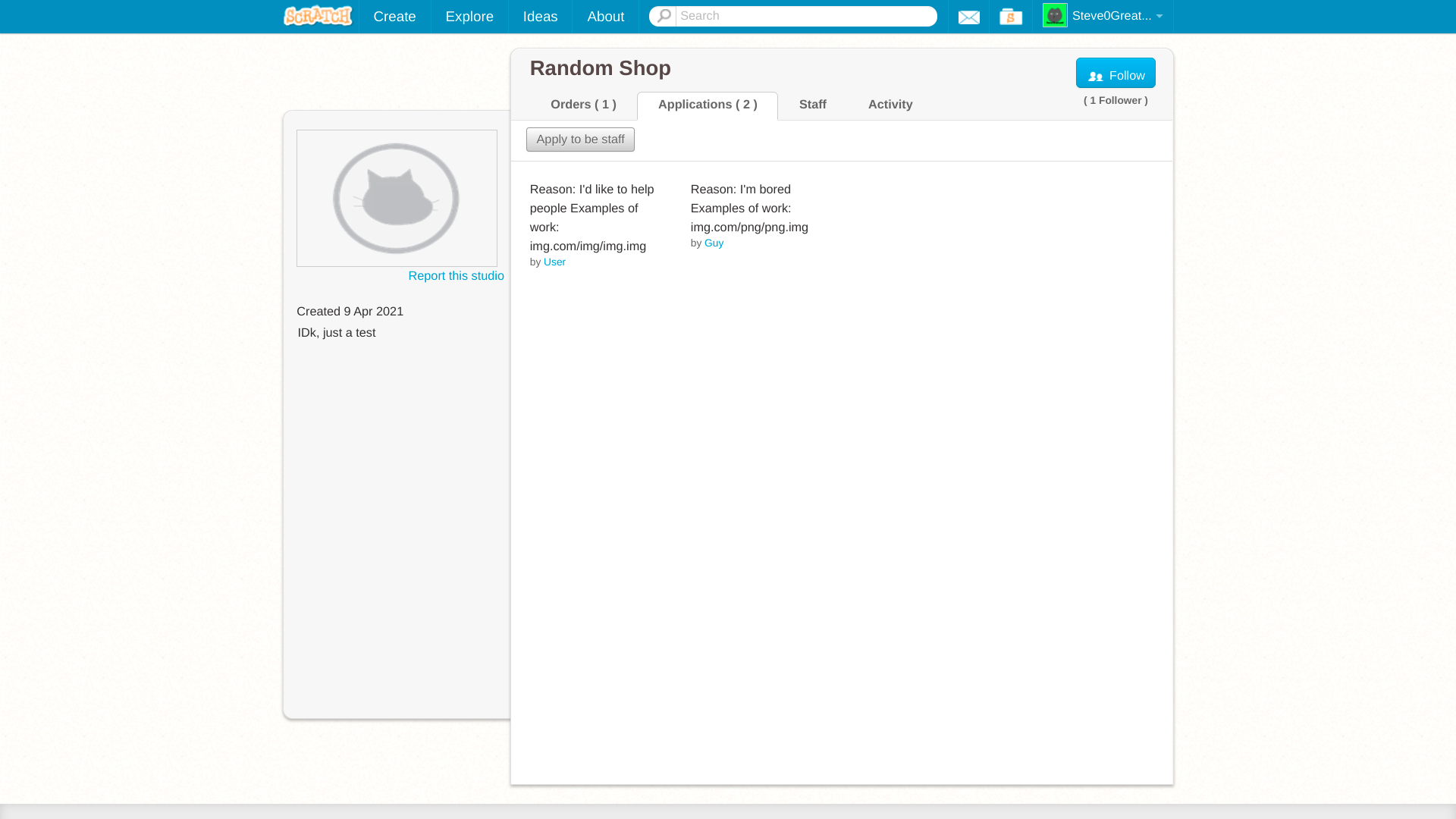Open the Staff tab

click(x=812, y=105)
